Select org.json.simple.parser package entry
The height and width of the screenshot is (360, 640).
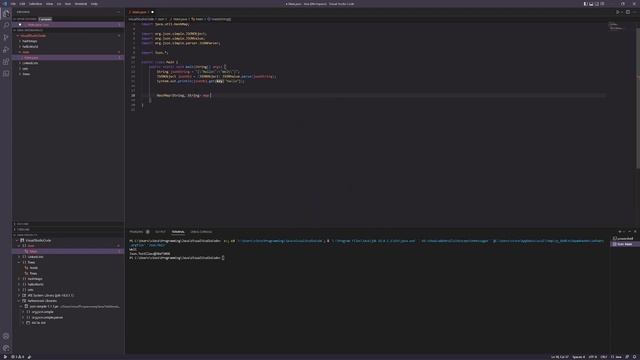click(x=47, y=318)
